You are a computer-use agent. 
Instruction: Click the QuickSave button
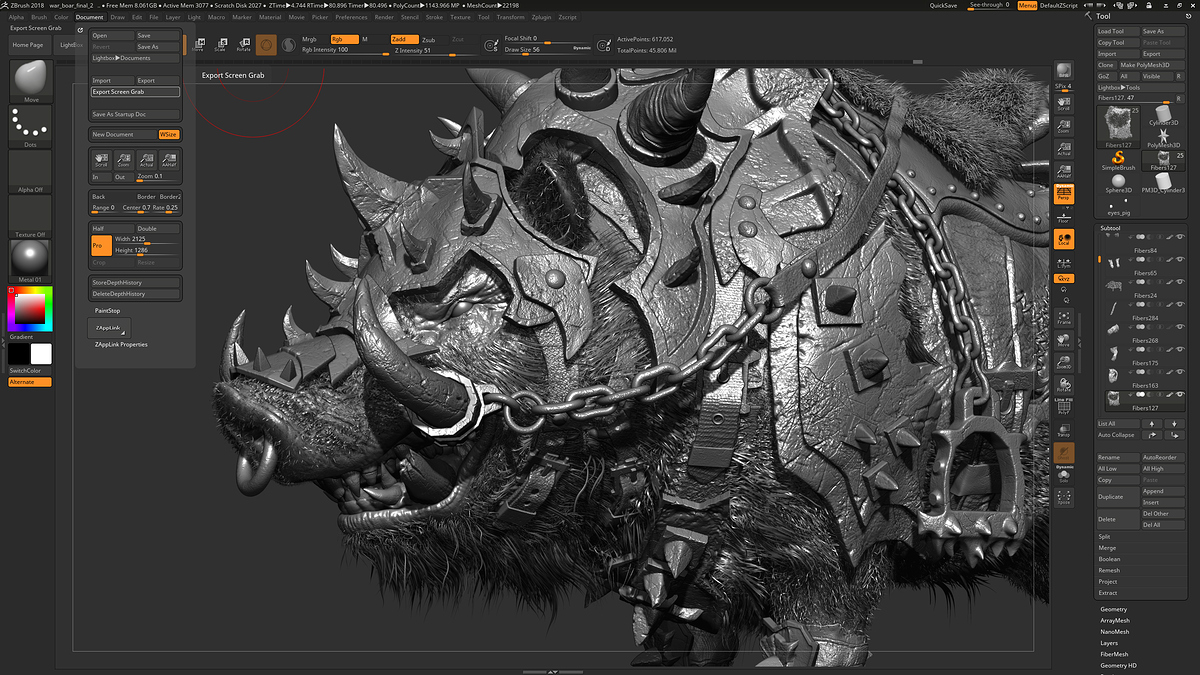pos(943,5)
